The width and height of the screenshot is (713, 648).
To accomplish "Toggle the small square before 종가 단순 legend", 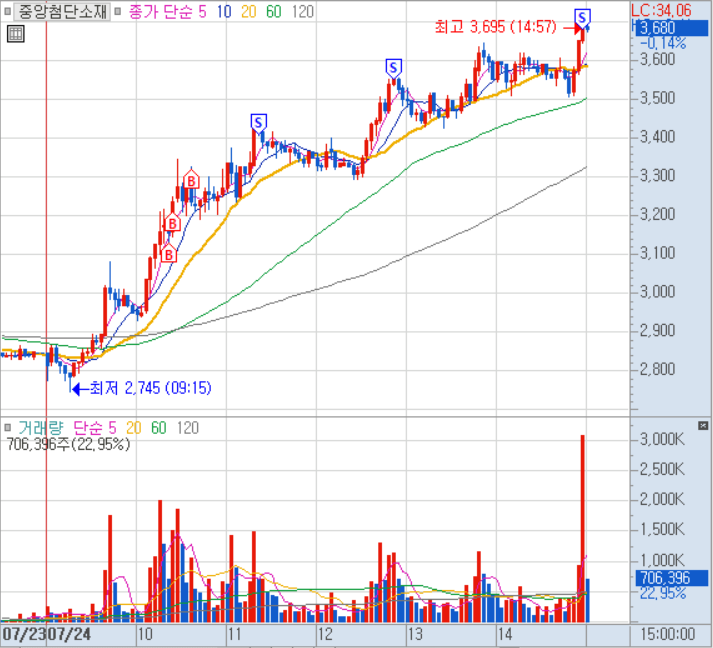I will [x=119, y=12].
